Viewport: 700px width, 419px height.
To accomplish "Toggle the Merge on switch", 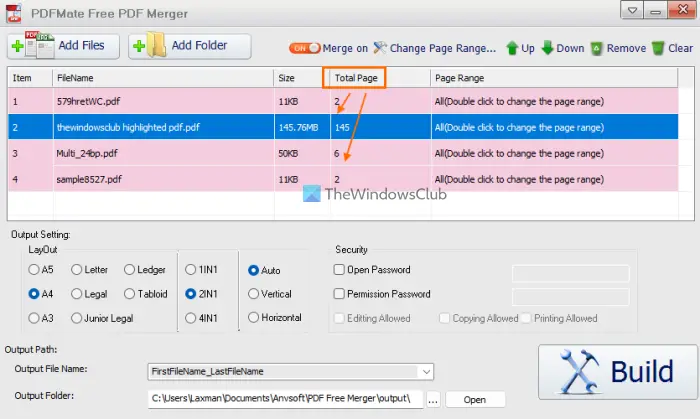I will pyautogui.click(x=304, y=48).
